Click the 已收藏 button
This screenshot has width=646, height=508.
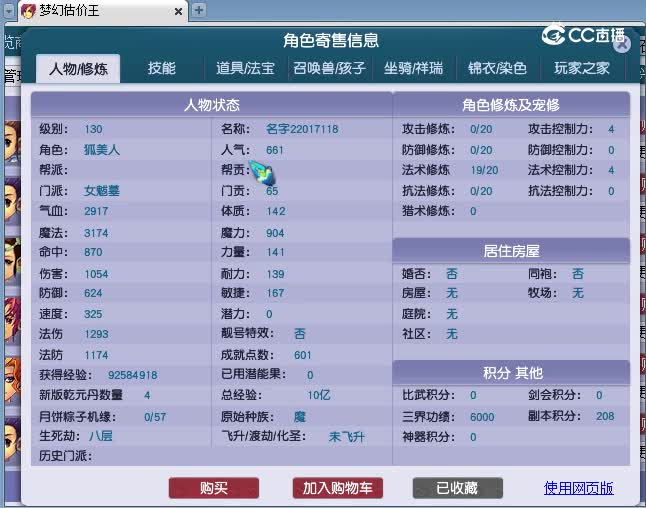[458, 488]
